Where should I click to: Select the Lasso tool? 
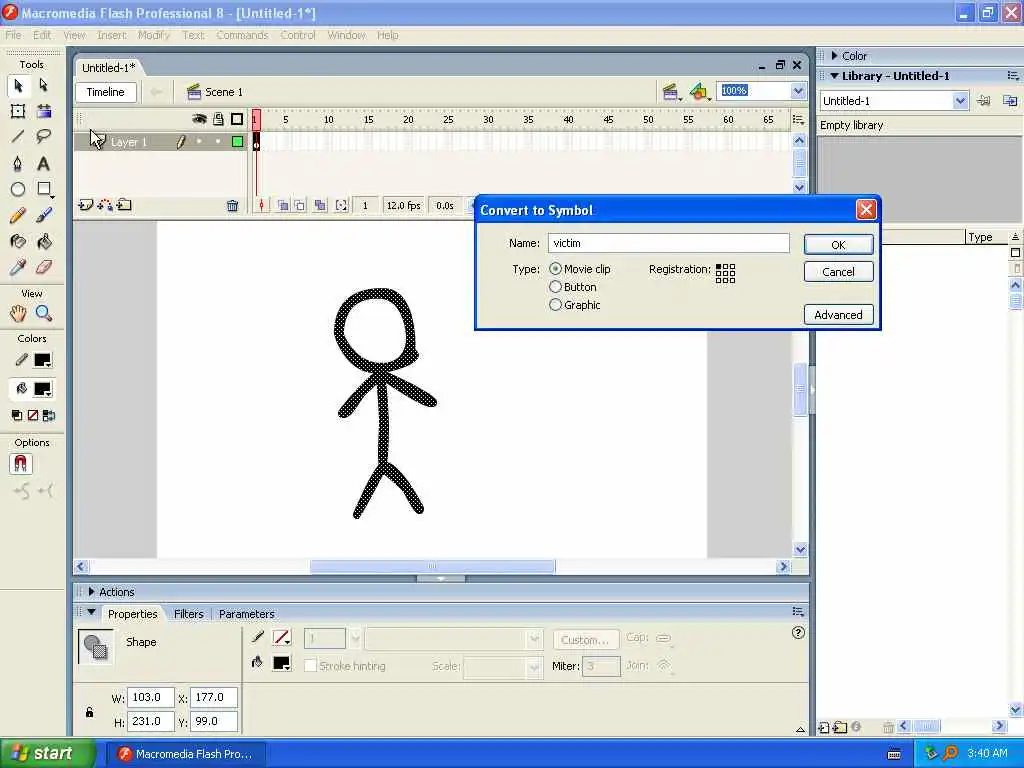[x=44, y=136]
